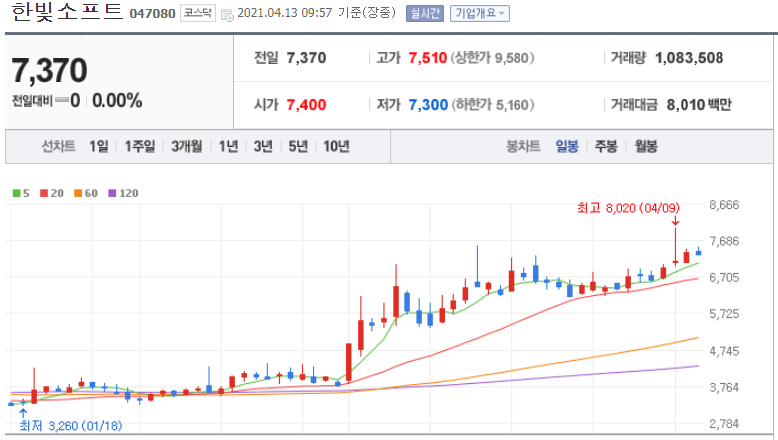
Task: Click the 저가 value 7,300
Action: pos(428,105)
